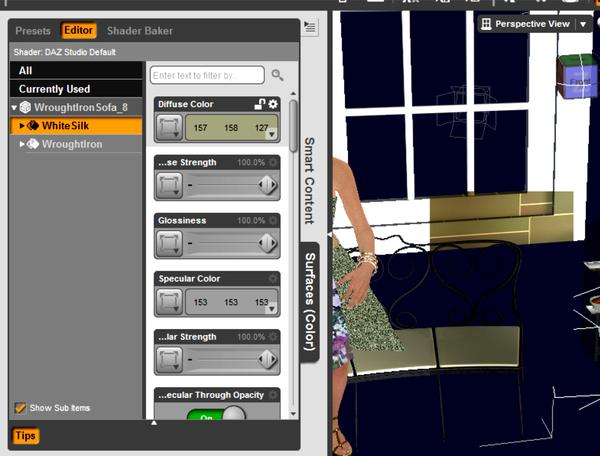Viewport: 600px width, 456px height.
Task: Click the Specular Strength slider handle
Action: pos(267,360)
